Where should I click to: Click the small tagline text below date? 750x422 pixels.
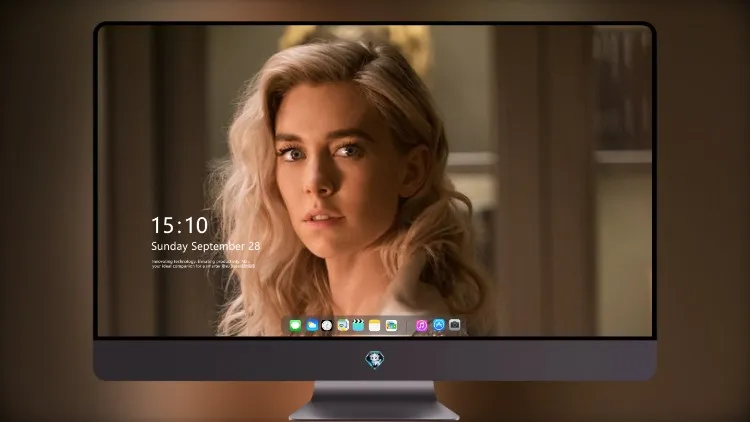point(203,264)
